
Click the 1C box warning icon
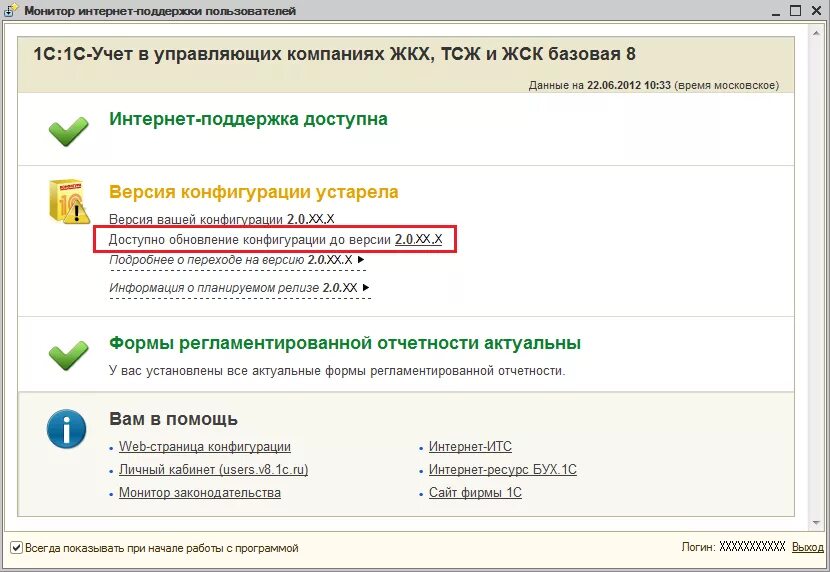[x=69, y=201]
